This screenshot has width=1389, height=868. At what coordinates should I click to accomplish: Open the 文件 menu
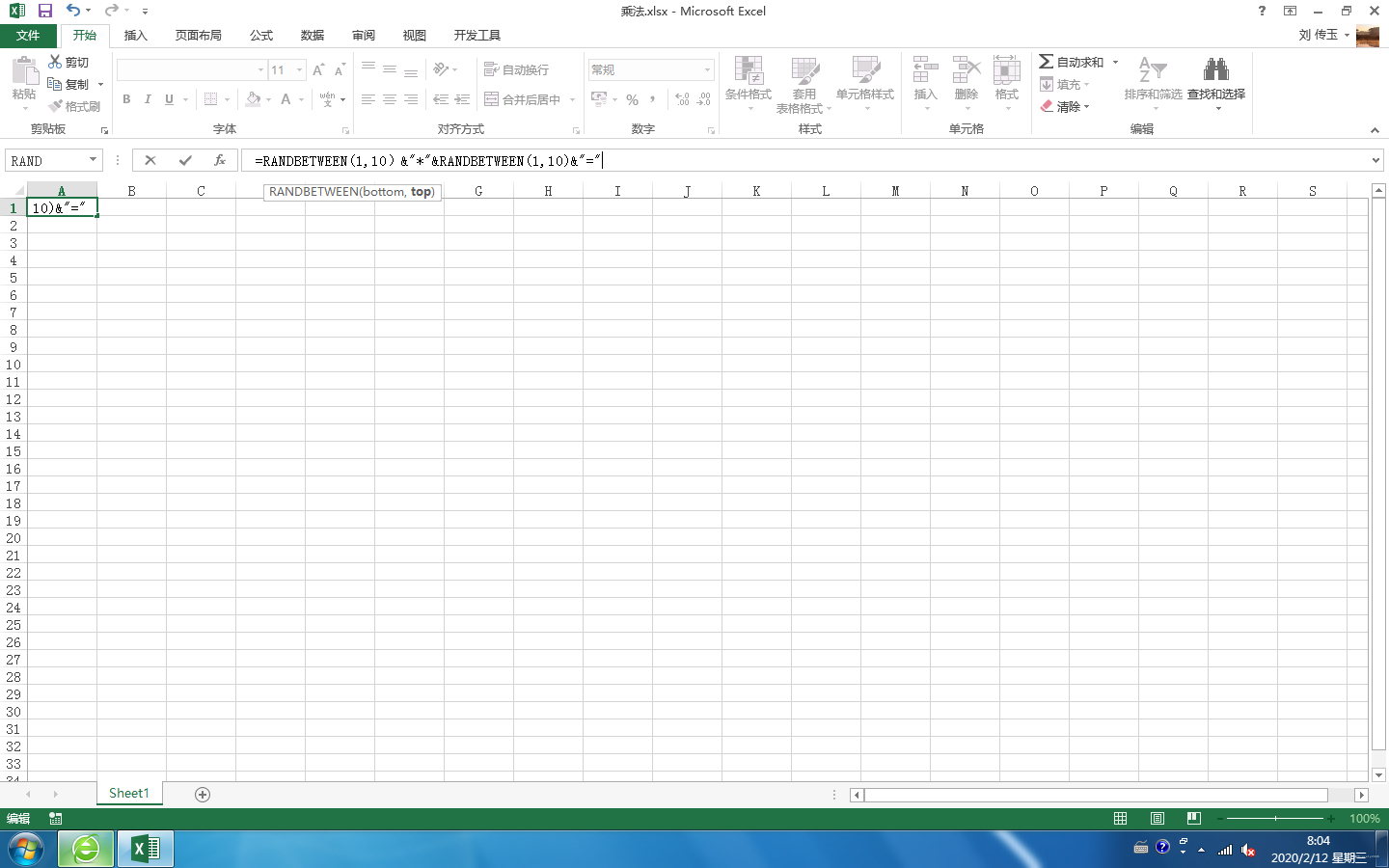point(28,36)
